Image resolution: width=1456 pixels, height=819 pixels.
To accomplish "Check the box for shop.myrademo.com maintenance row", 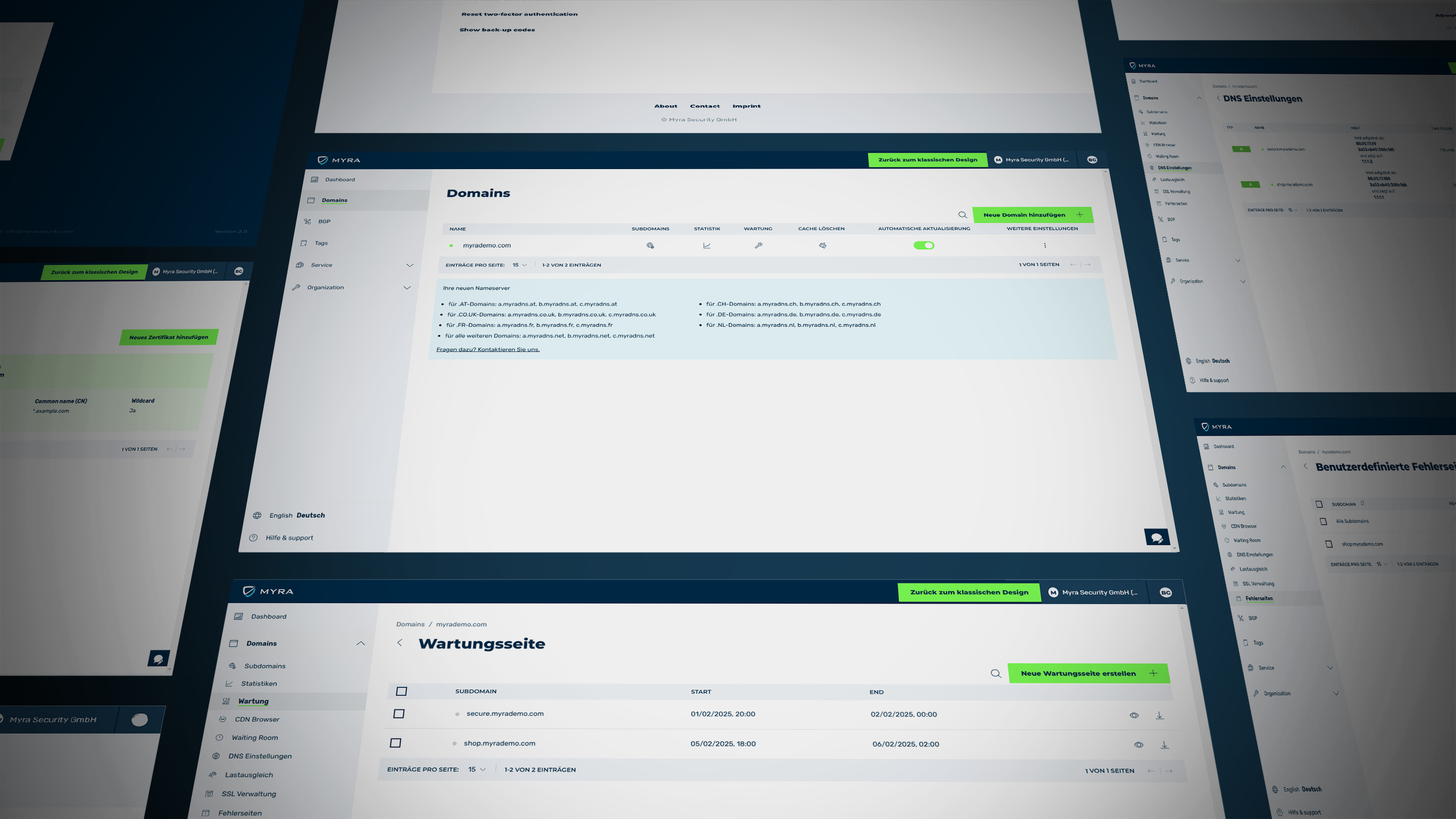I will pos(396,743).
